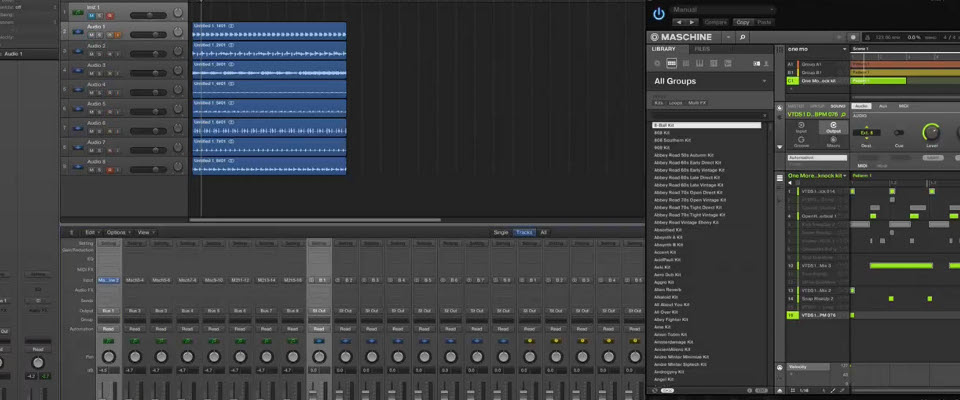This screenshot has height=400, width=960.
Task: Click the green Level knob
Action: [x=931, y=132]
